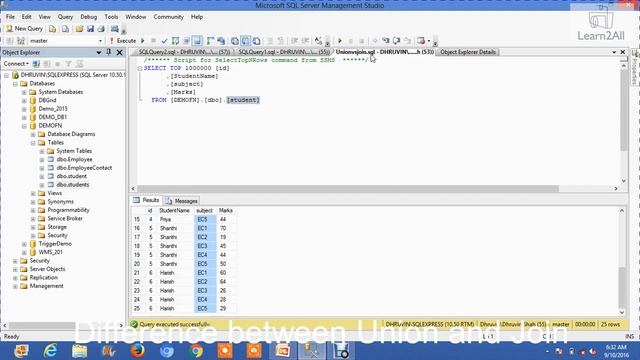This screenshot has height=360, width=640.
Task: Expand the Views folder
Action: (33, 193)
